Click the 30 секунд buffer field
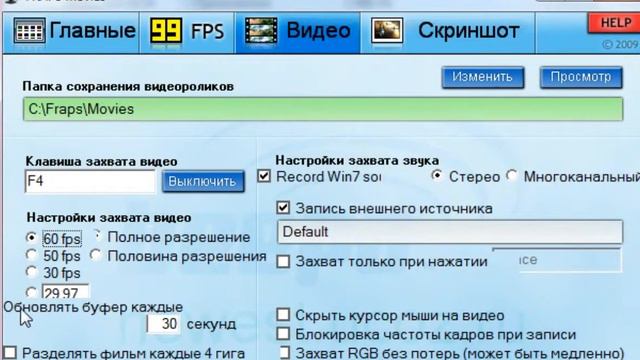Viewport: 640px width, 360px height. tap(164, 324)
